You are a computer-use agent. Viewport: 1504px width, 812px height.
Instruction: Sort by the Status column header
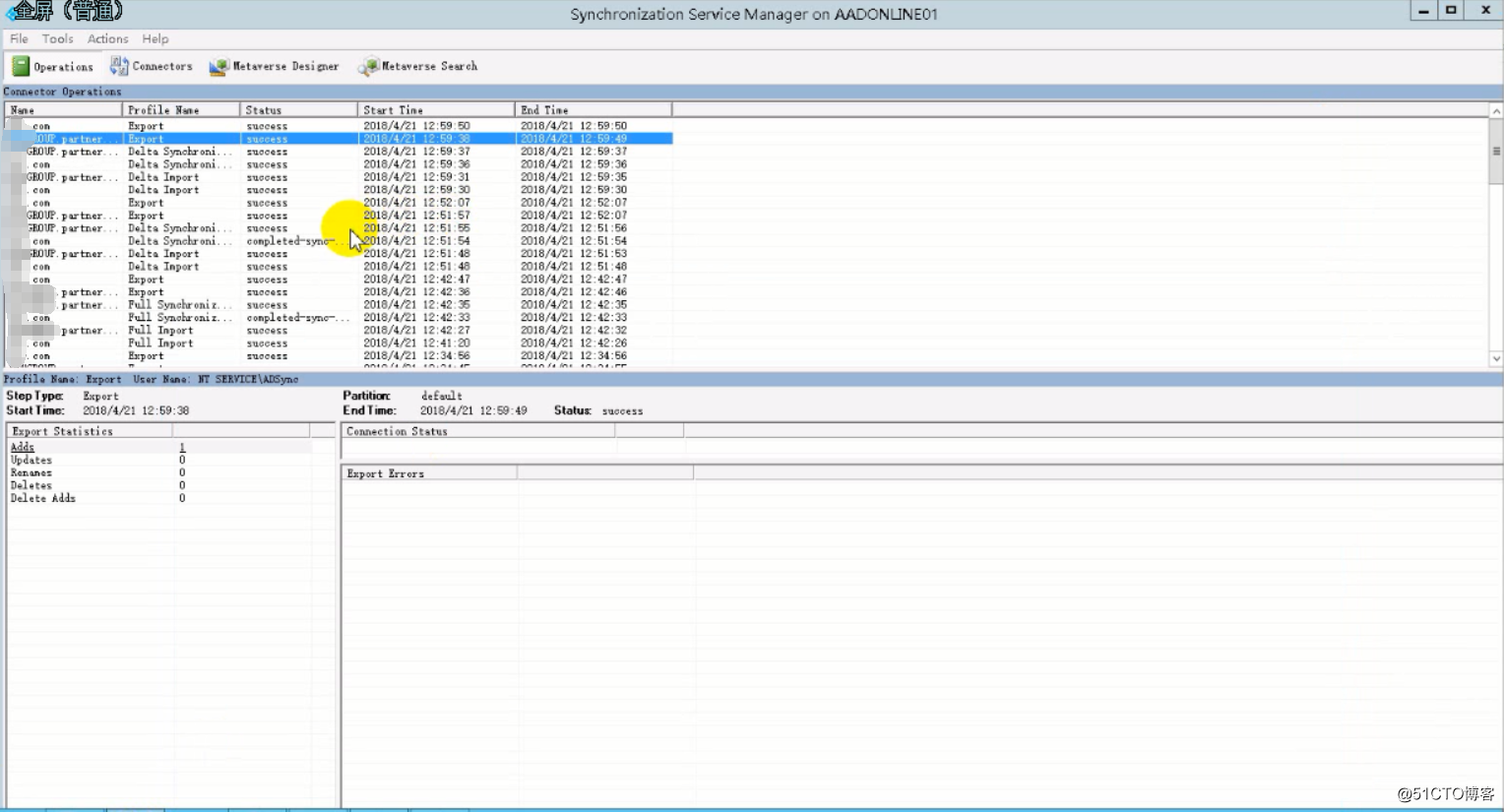pyautogui.click(x=299, y=110)
